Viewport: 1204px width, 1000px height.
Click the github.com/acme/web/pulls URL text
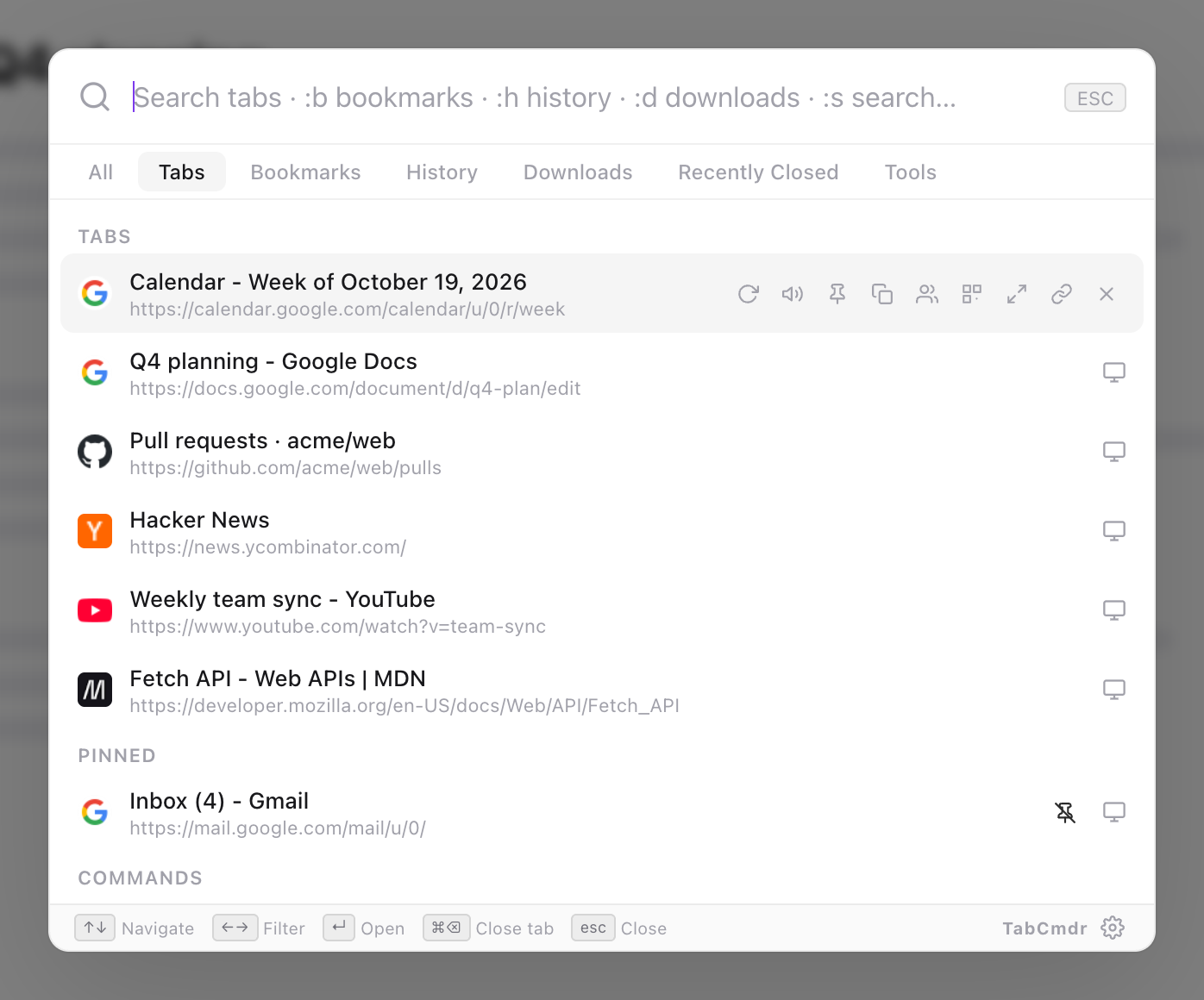[285, 468]
